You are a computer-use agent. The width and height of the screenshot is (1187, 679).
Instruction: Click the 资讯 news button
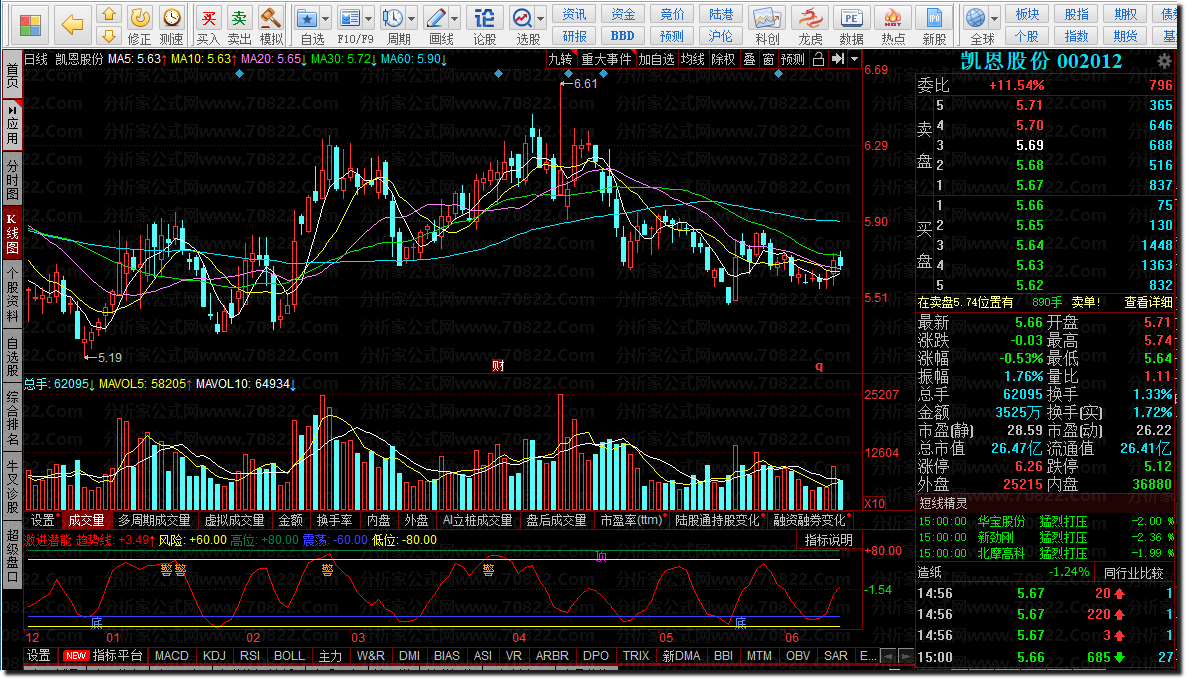[575, 14]
